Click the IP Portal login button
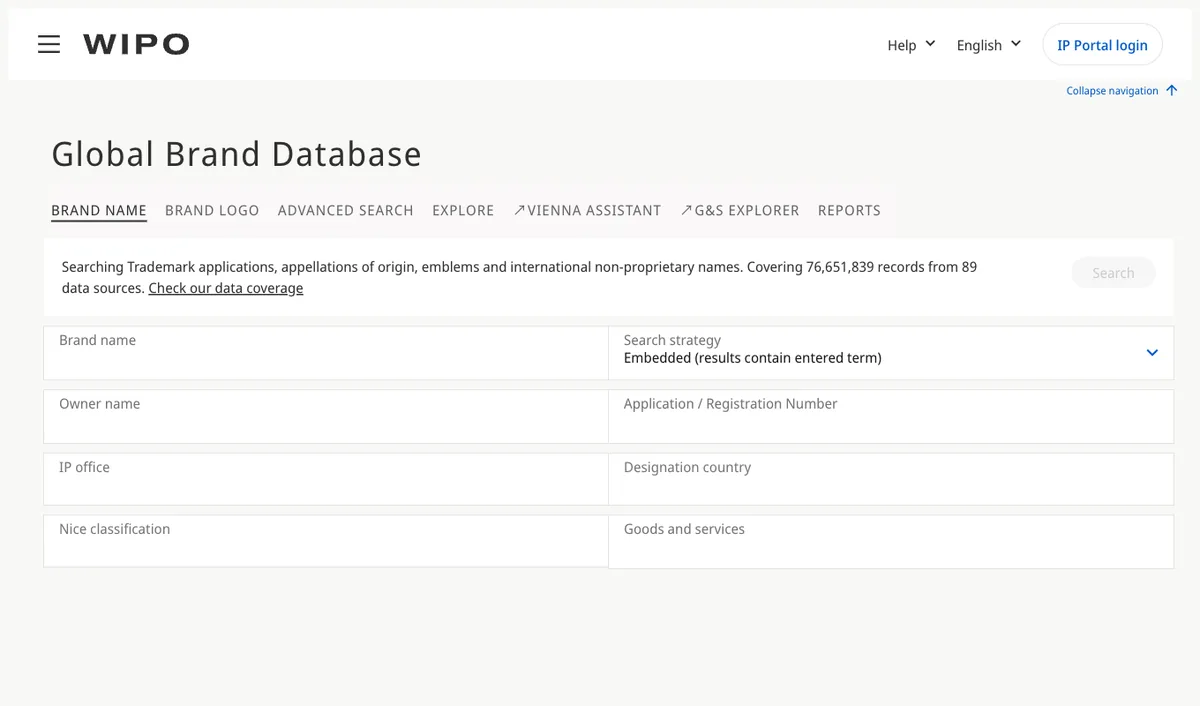Image resolution: width=1200 pixels, height=706 pixels. 1102,45
